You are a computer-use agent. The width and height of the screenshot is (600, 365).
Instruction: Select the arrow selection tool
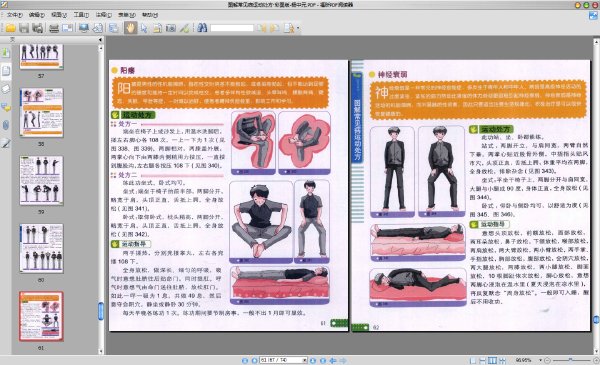144,28
